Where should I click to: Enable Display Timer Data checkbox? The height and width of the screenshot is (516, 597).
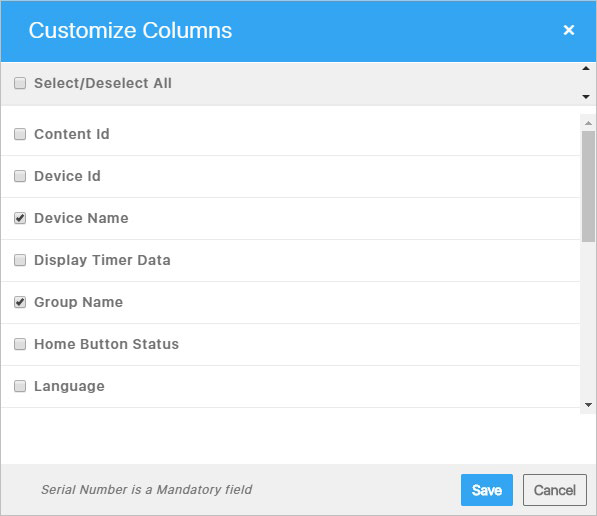pyautogui.click(x=20, y=260)
